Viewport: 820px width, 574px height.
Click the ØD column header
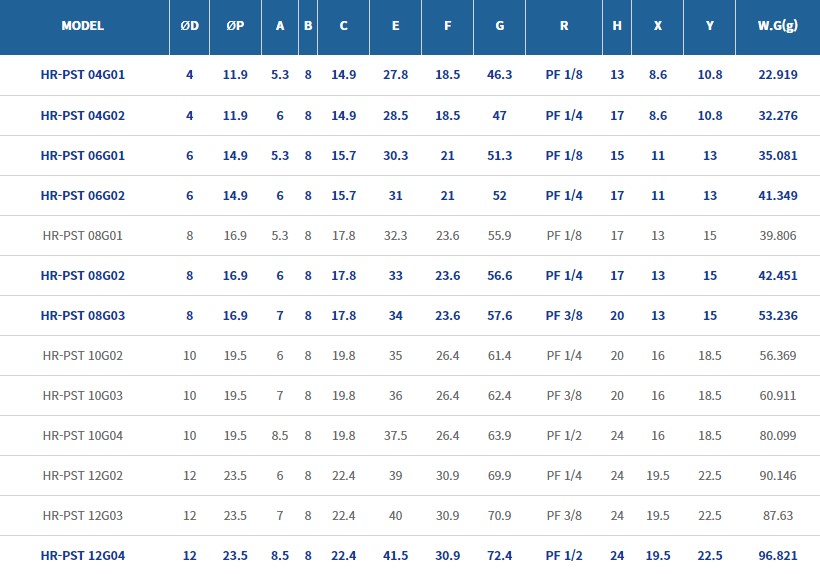coord(189,26)
